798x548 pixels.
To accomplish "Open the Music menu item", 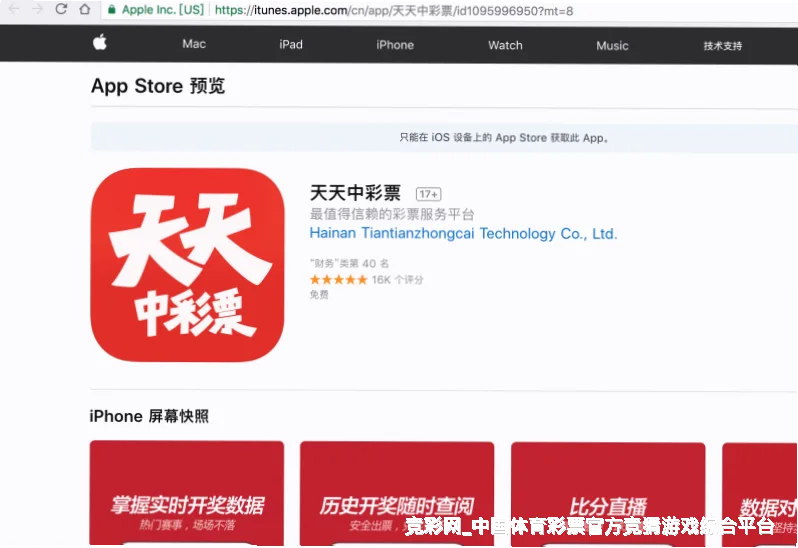I will click(x=612, y=46).
